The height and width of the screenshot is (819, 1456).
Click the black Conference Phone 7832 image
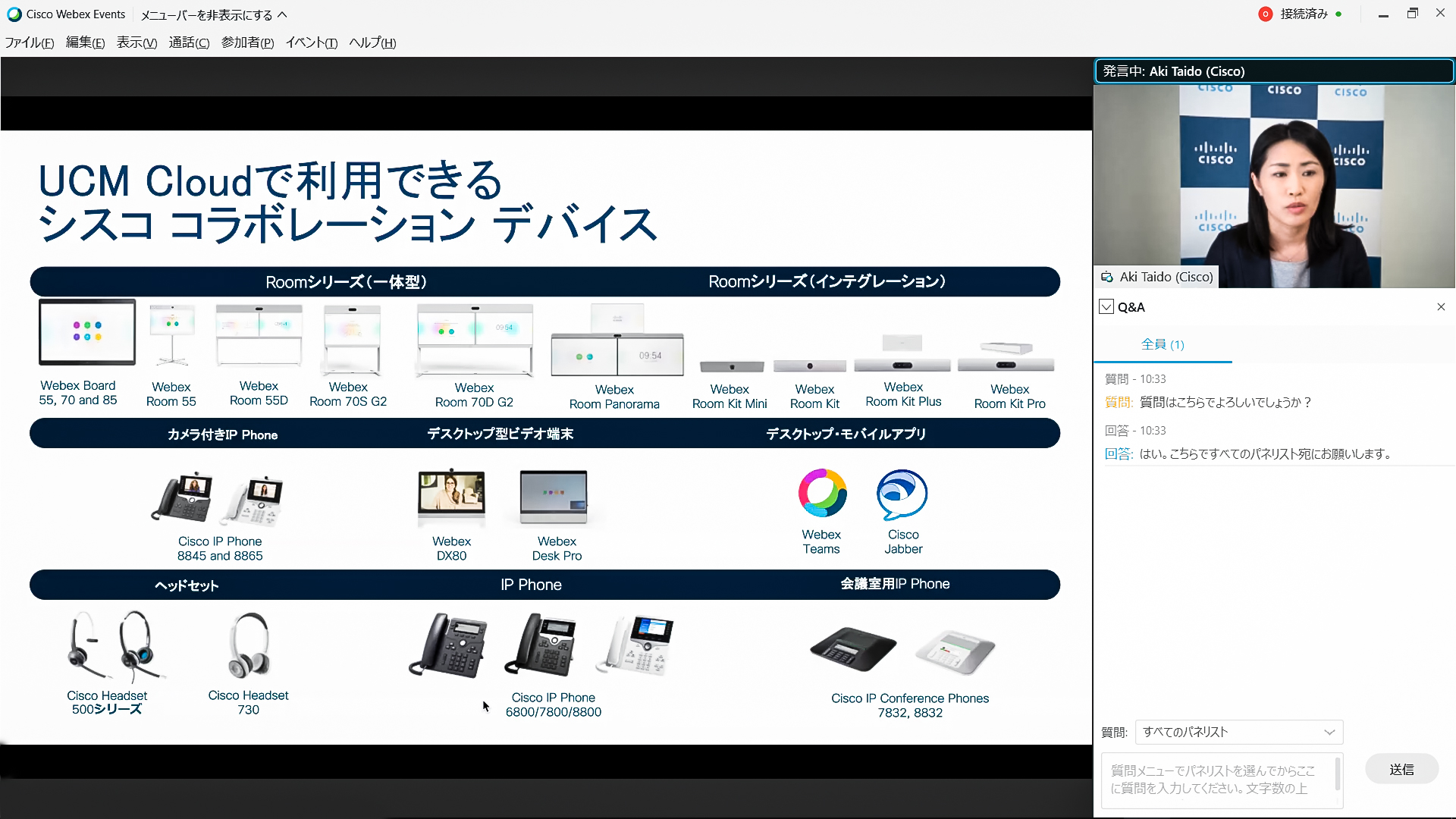point(853,649)
